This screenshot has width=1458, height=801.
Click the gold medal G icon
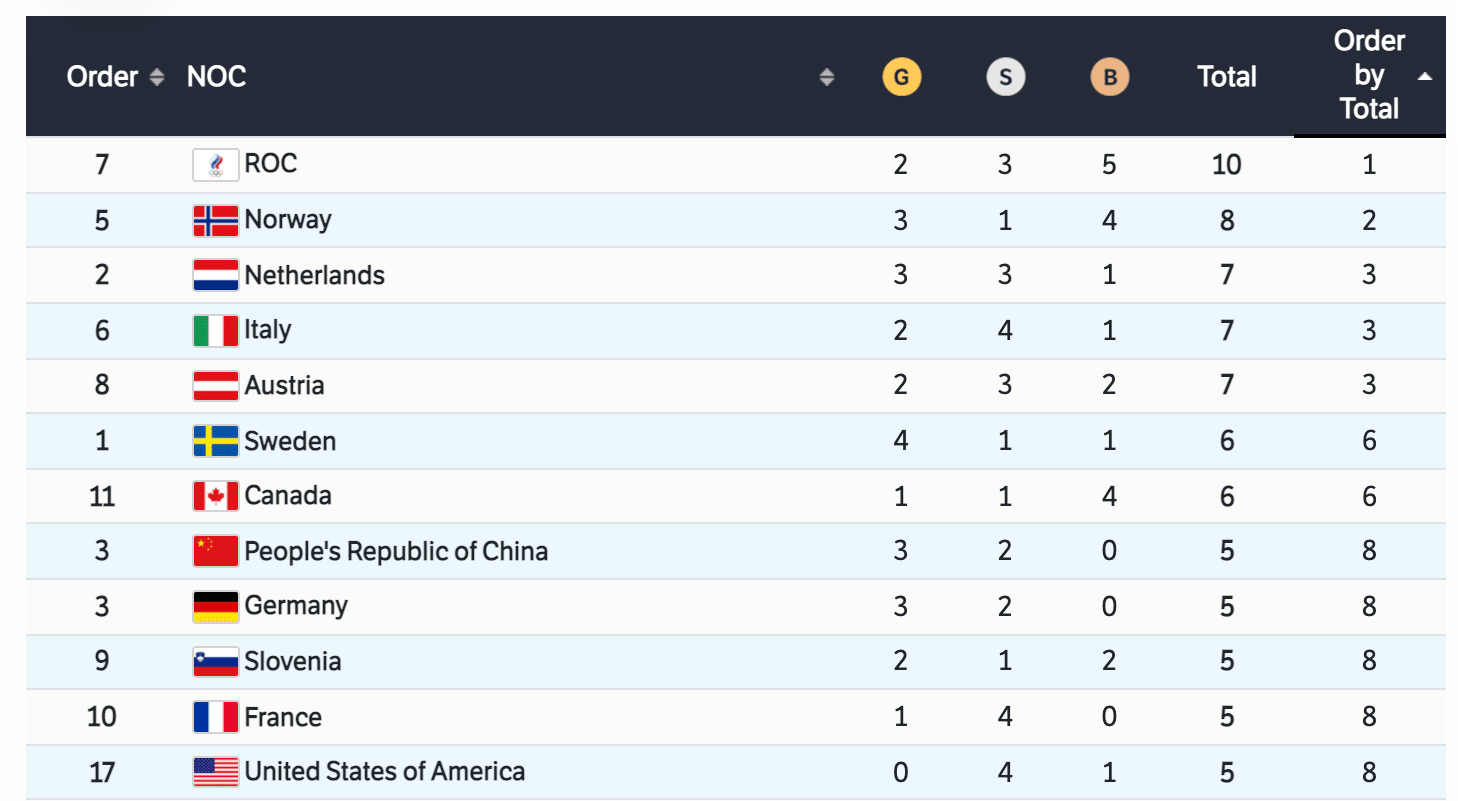pyautogui.click(x=901, y=77)
